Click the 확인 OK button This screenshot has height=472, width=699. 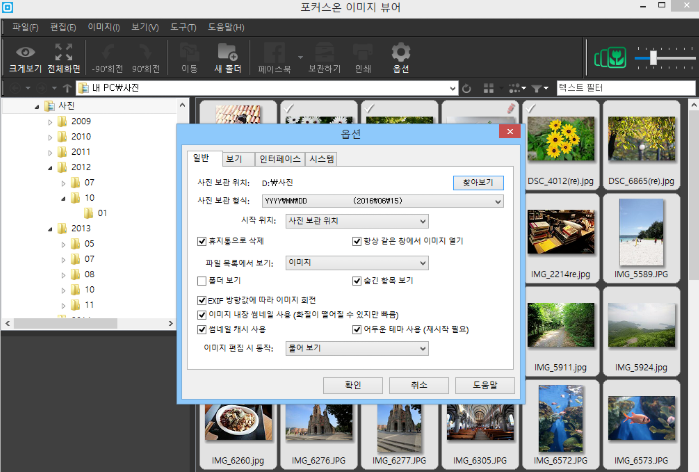click(x=353, y=385)
